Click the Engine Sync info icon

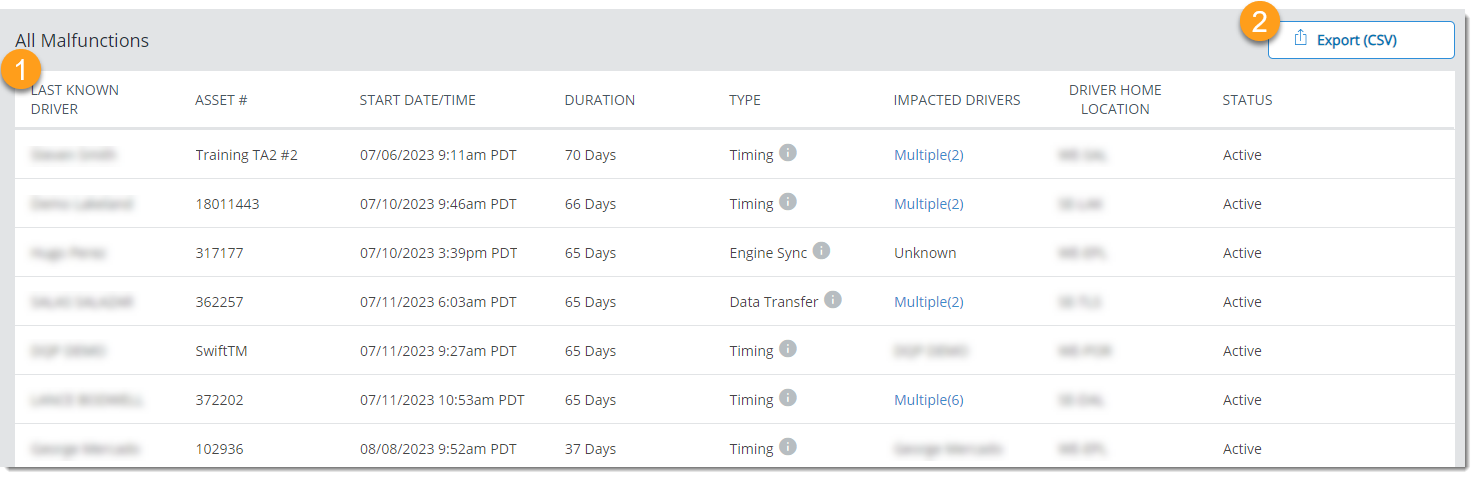821,251
